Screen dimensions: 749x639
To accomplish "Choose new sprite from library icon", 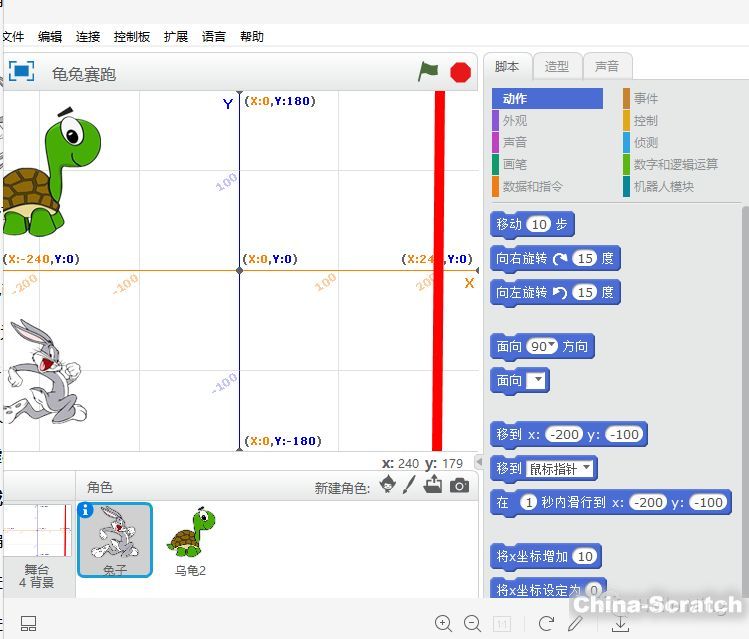I will tap(388, 486).
